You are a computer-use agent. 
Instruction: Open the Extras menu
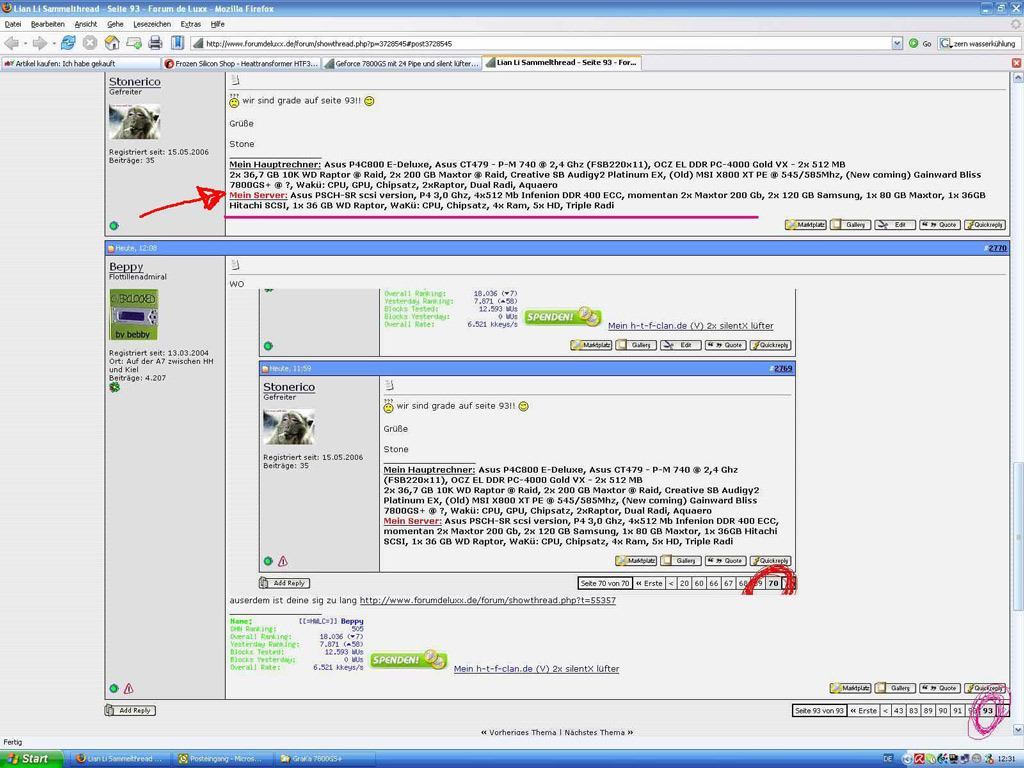pyautogui.click(x=191, y=24)
